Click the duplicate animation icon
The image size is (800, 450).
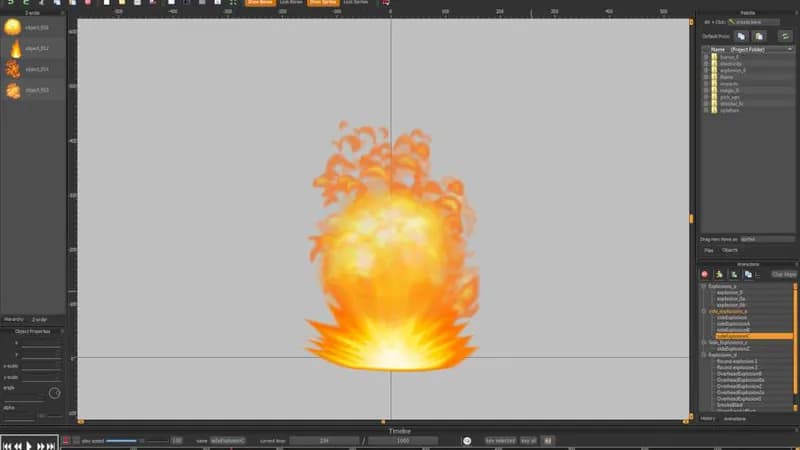tap(748, 274)
